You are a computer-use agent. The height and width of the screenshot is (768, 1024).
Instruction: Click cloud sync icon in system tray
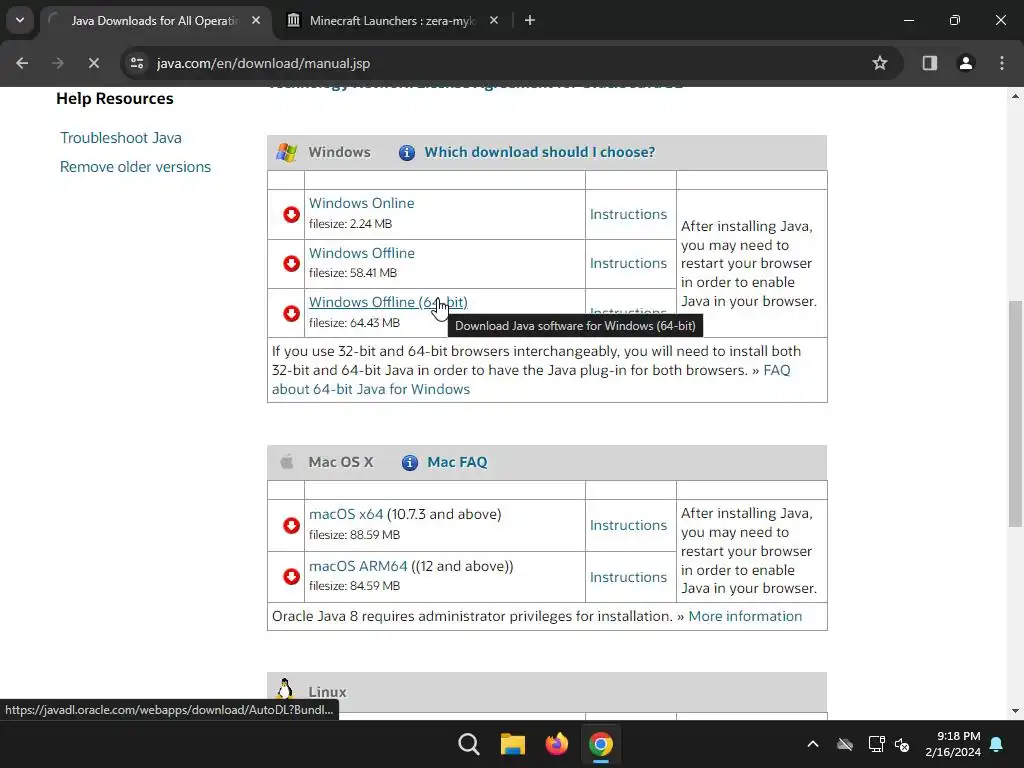point(844,744)
